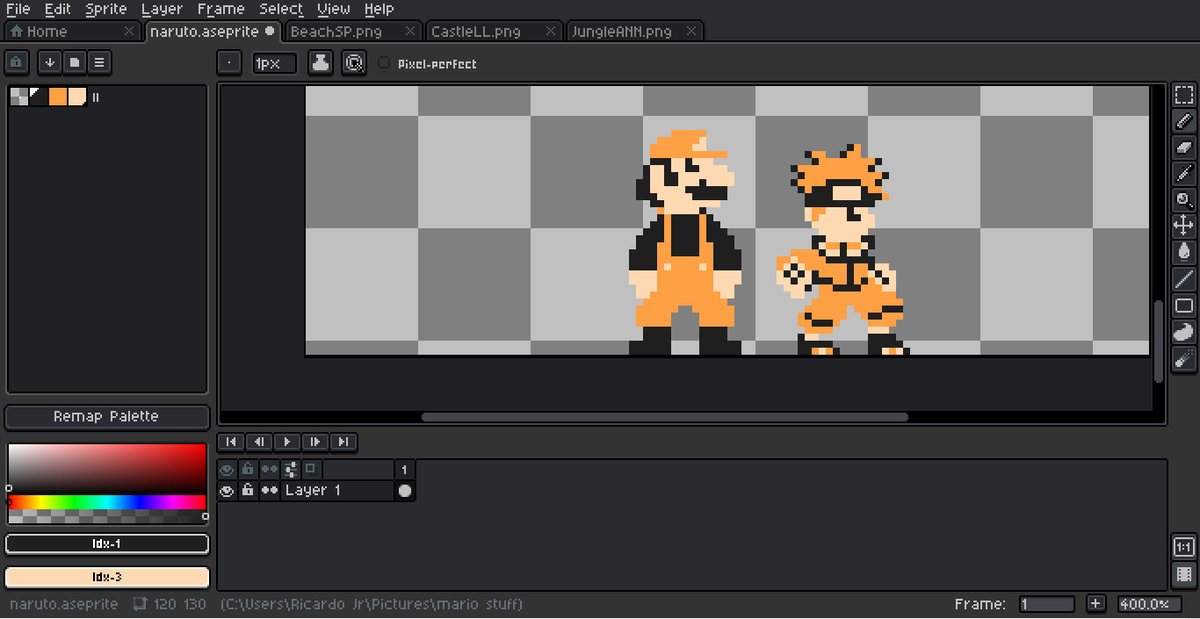Click the canvas horizontal scrollbar

[664, 417]
